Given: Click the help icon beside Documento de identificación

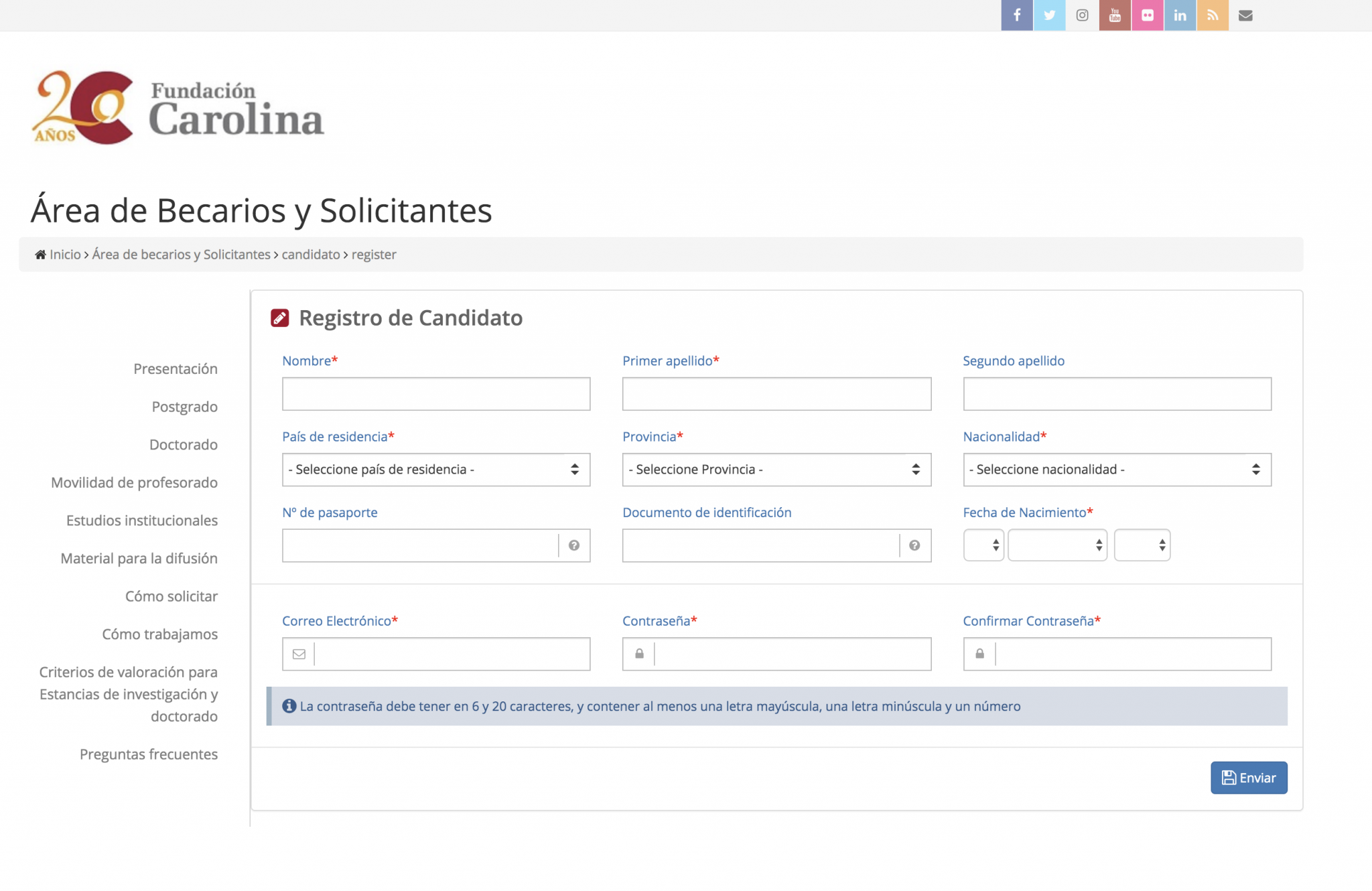Looking at the screenshot, I should (x=914, y=545).
